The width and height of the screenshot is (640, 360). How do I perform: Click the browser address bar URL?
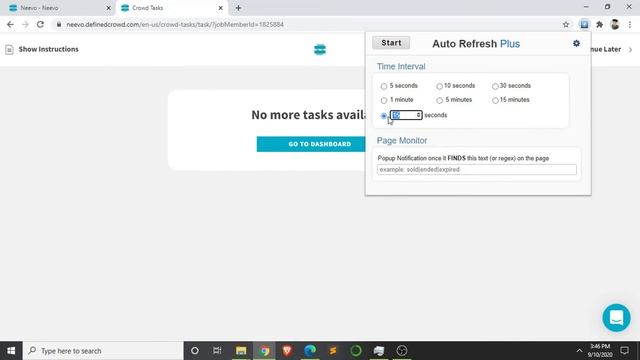pos(175,24)
